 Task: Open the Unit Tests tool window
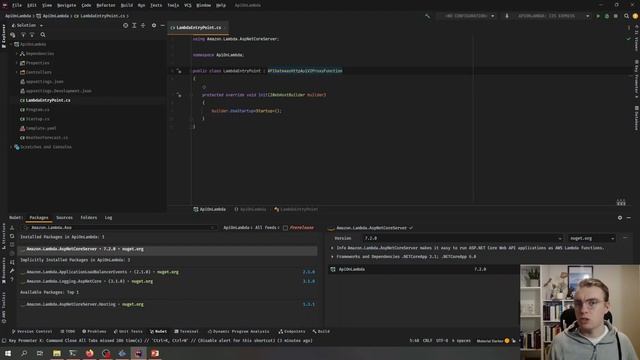pyautogui.click(x=128, y=331)
